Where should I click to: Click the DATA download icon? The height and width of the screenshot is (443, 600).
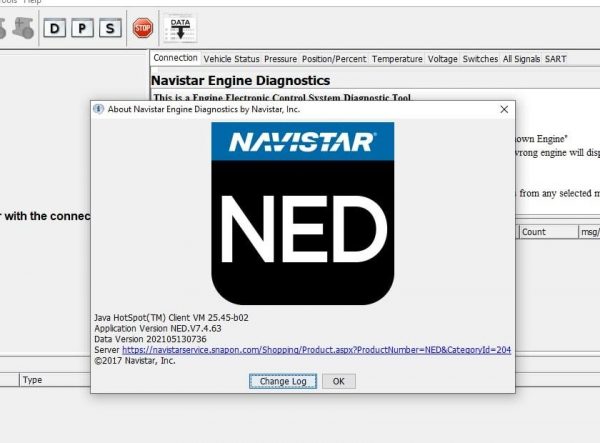(180, 29)
